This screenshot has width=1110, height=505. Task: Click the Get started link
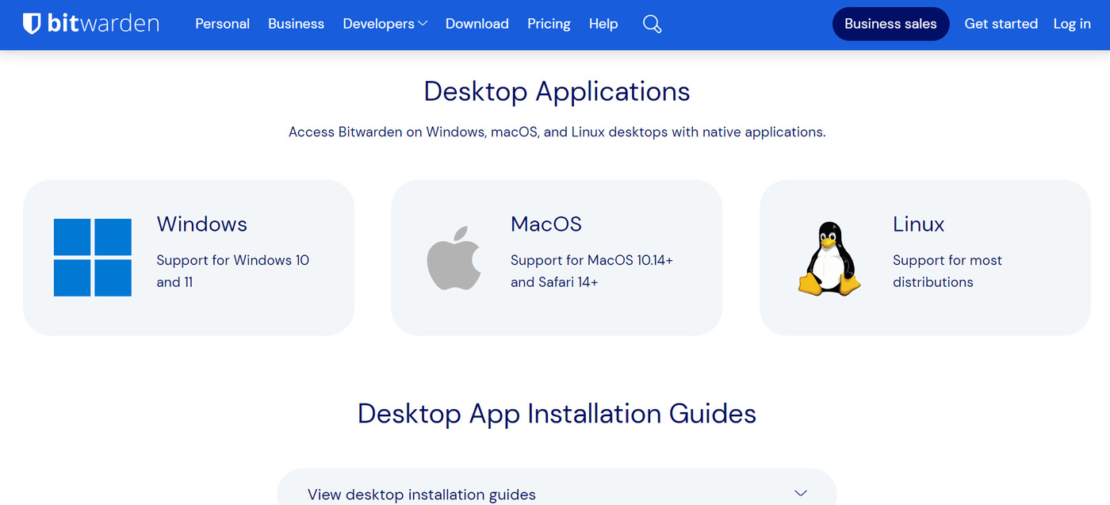tap(1001, 24)
